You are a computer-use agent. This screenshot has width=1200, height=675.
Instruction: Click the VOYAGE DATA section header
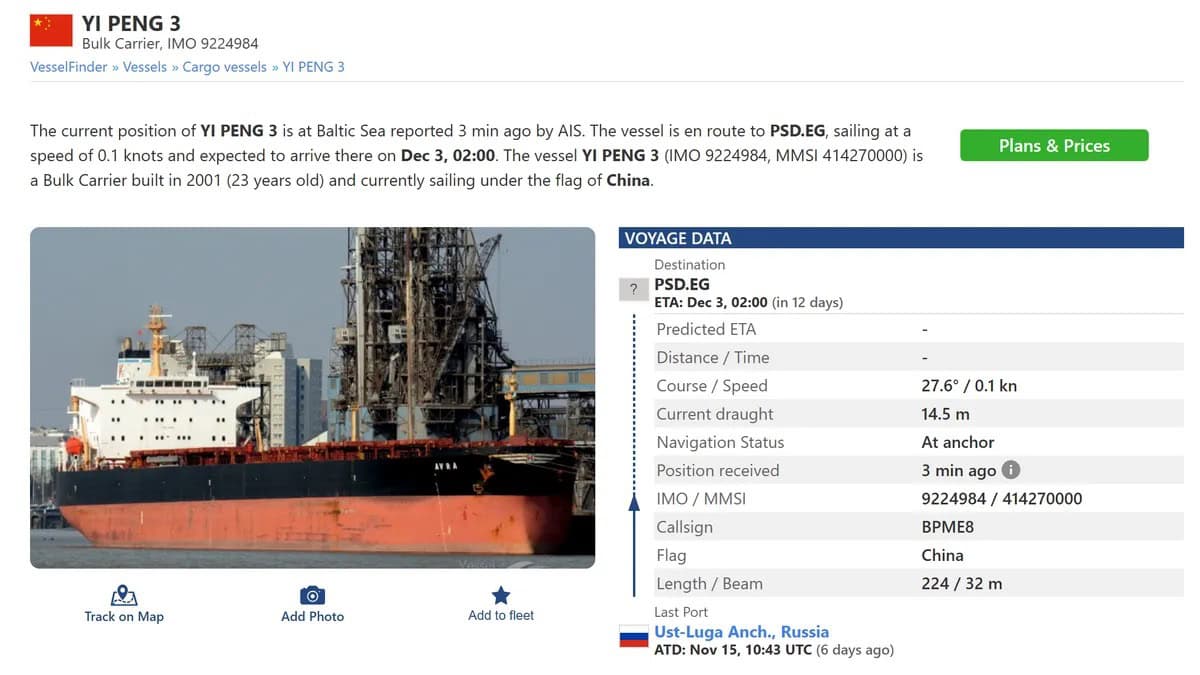(x=678, y=238)
